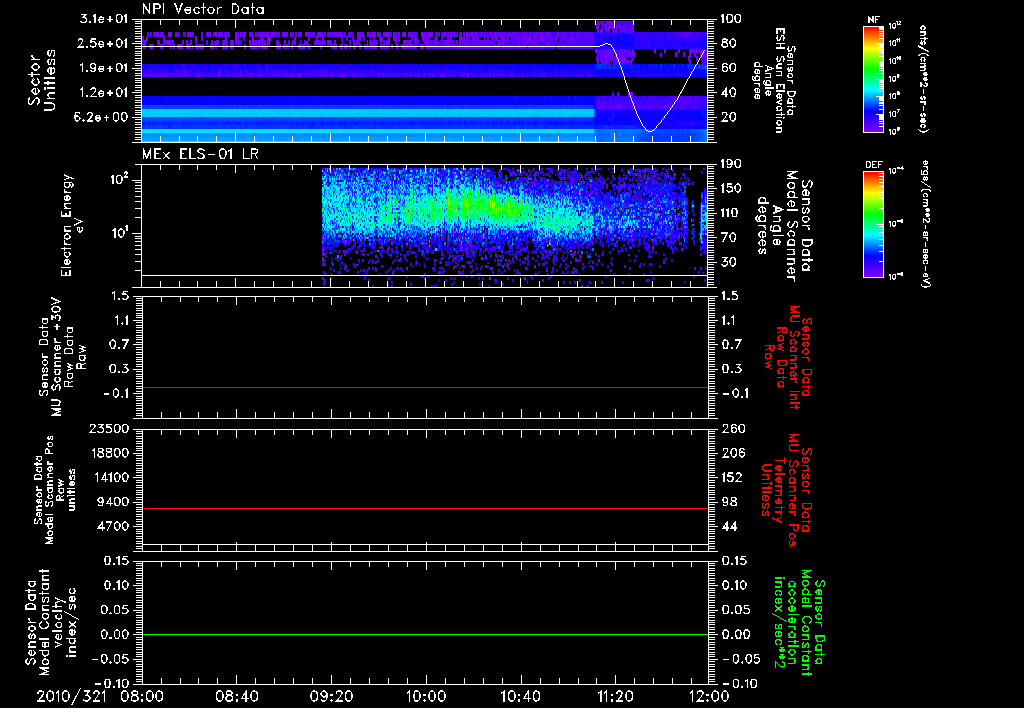Click the 10:40 time tick label
The width and height of the screenshot is (1024, 708).
coord(520,696)
